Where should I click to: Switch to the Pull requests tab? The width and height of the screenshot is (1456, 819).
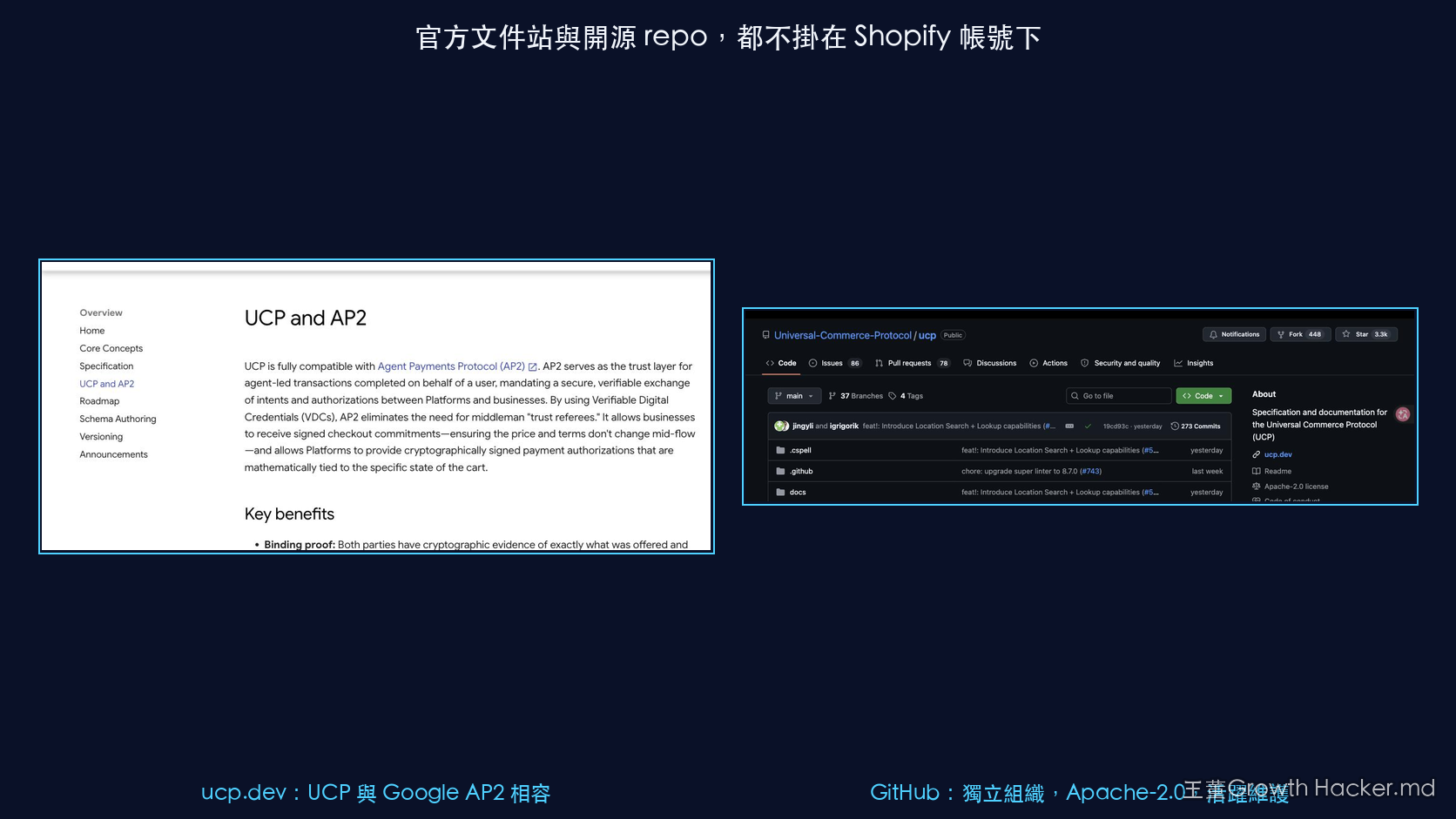point(912,363)
